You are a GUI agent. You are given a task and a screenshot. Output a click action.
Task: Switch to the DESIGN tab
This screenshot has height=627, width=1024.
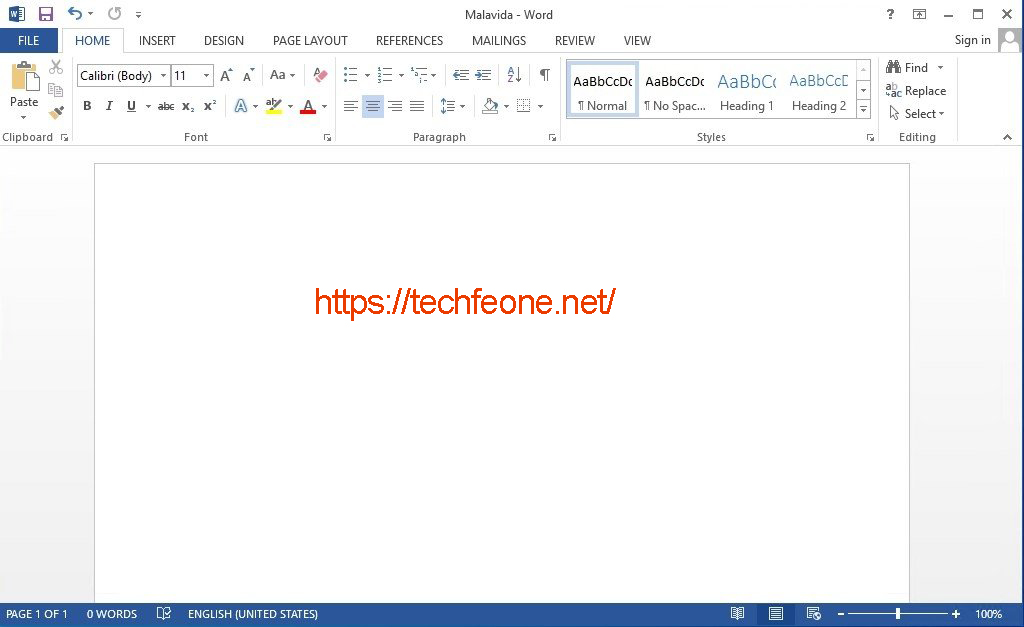point(223,40)
